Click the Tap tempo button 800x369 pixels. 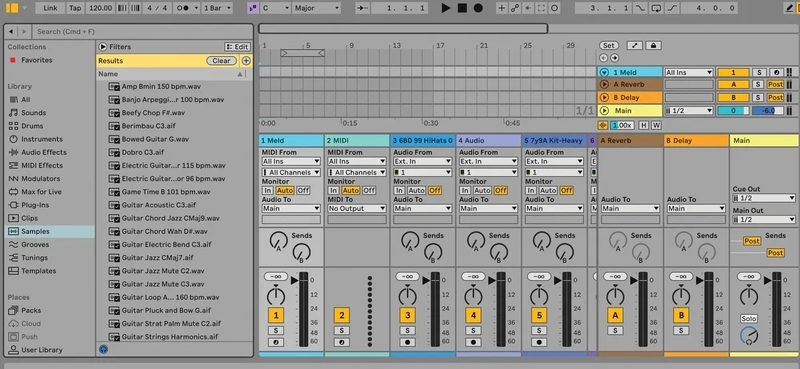[75, 8]
